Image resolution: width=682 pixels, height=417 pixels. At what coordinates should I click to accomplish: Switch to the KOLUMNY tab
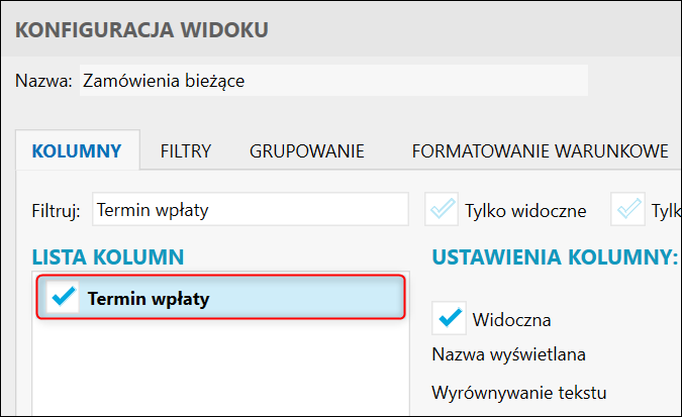coord(77,152)
